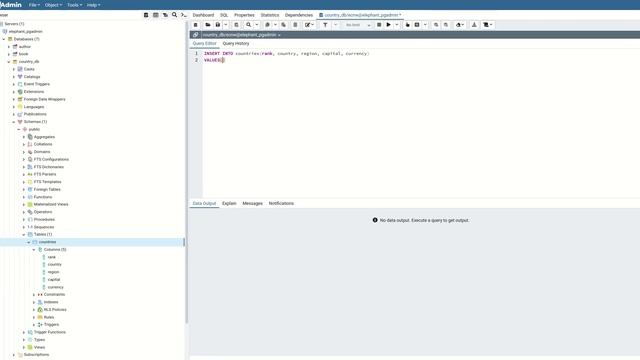Click the Stop query square icon
640x360 pixels.
click(379, 25)
